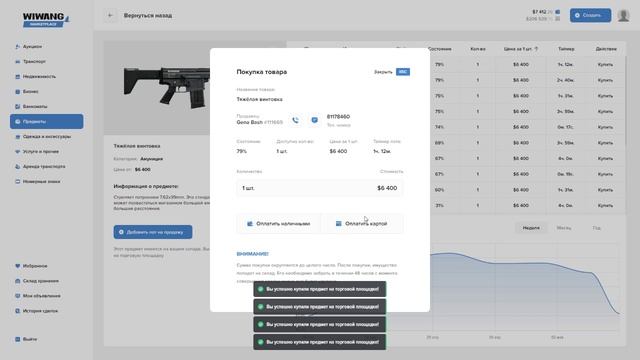640x360 pixels.
Task: Switch chart to Месяц tab
Action: pyautogui.click(x=564, y=228)
